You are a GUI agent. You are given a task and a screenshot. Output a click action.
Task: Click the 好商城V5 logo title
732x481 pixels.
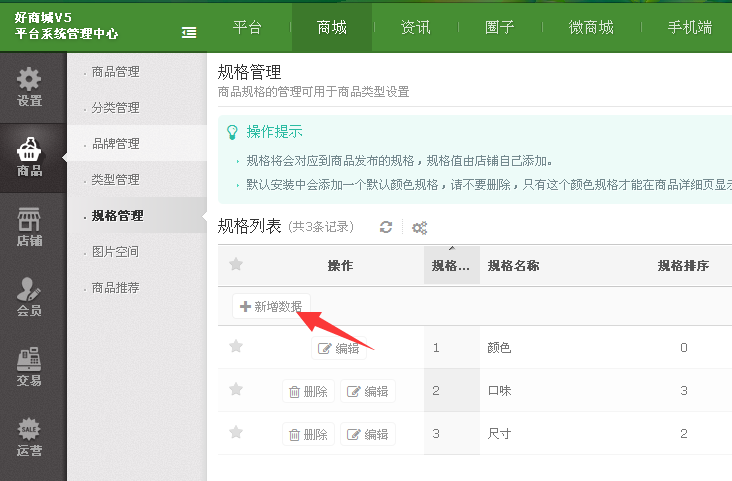click(x=43, y=18)
